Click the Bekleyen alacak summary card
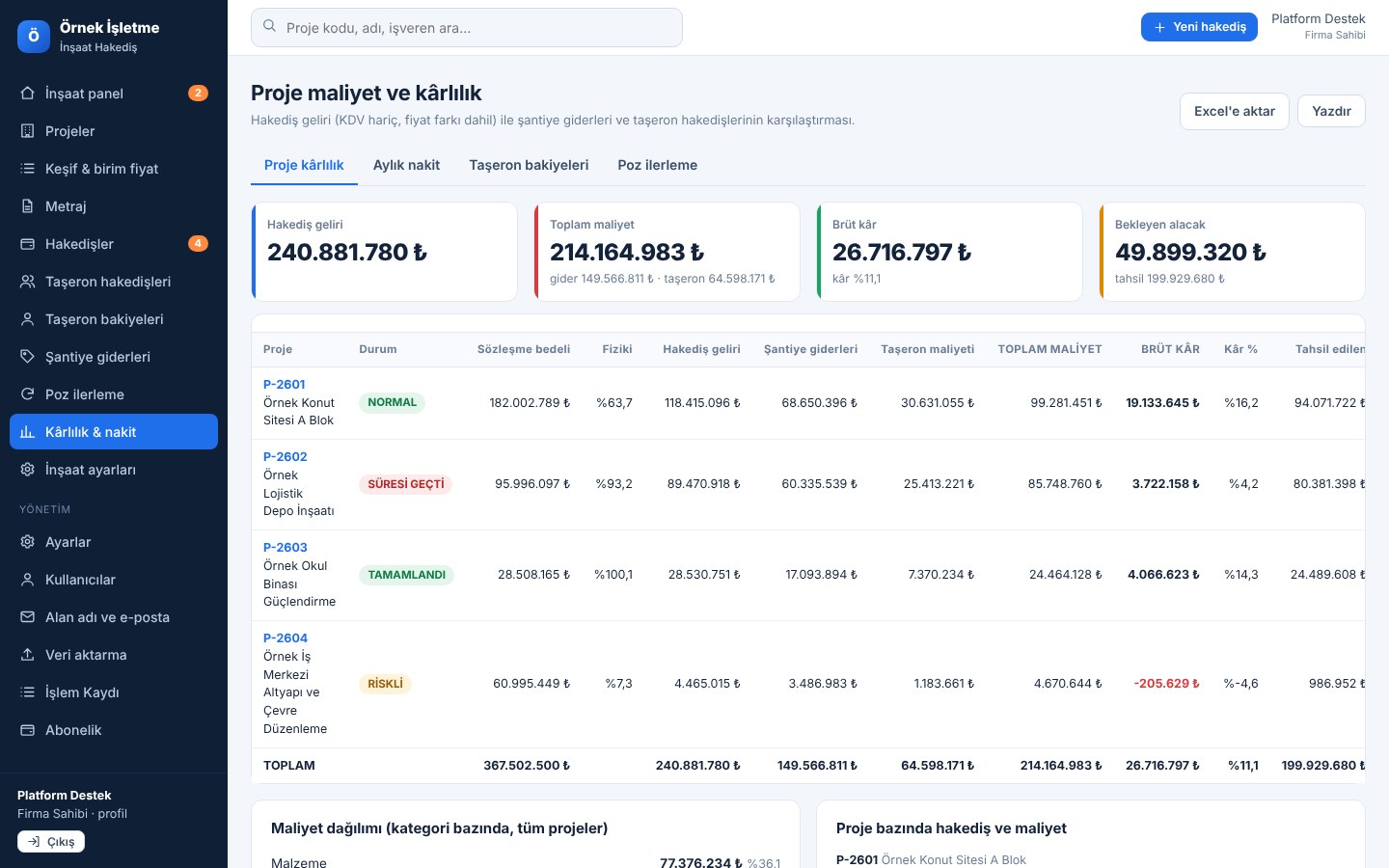 (x=1232, y=252)
